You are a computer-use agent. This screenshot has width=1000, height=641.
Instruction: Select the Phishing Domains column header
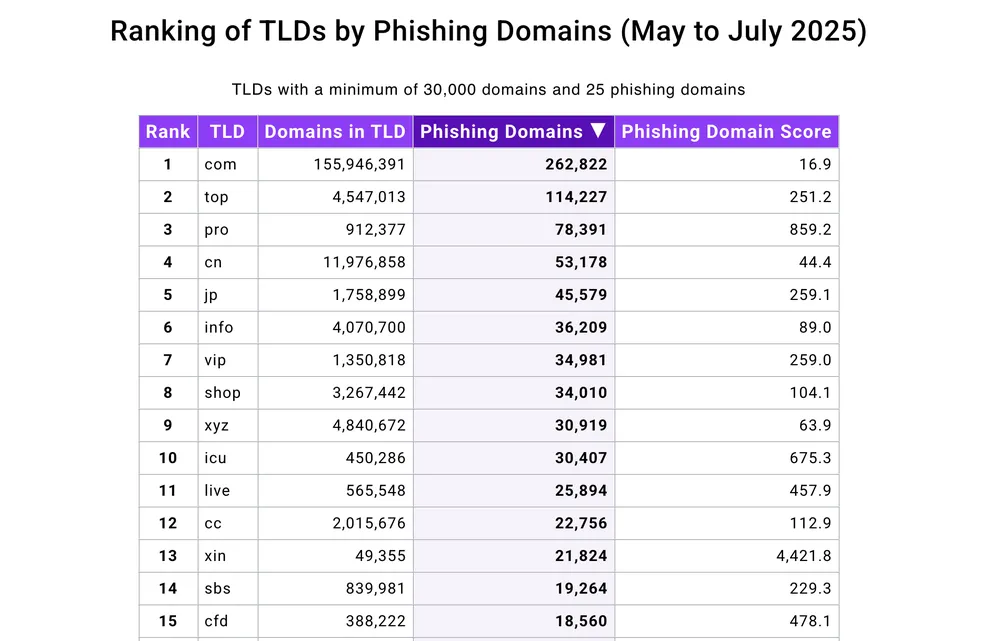pos(514,131)
